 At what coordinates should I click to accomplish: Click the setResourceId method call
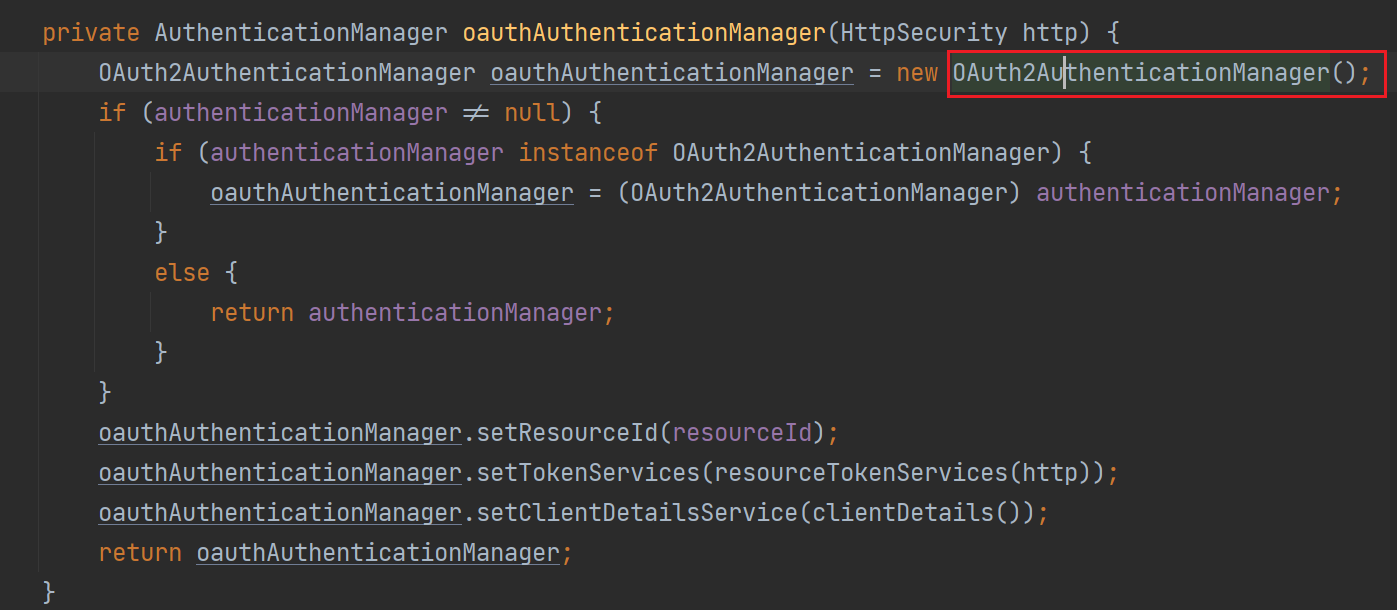click(566, 433)
